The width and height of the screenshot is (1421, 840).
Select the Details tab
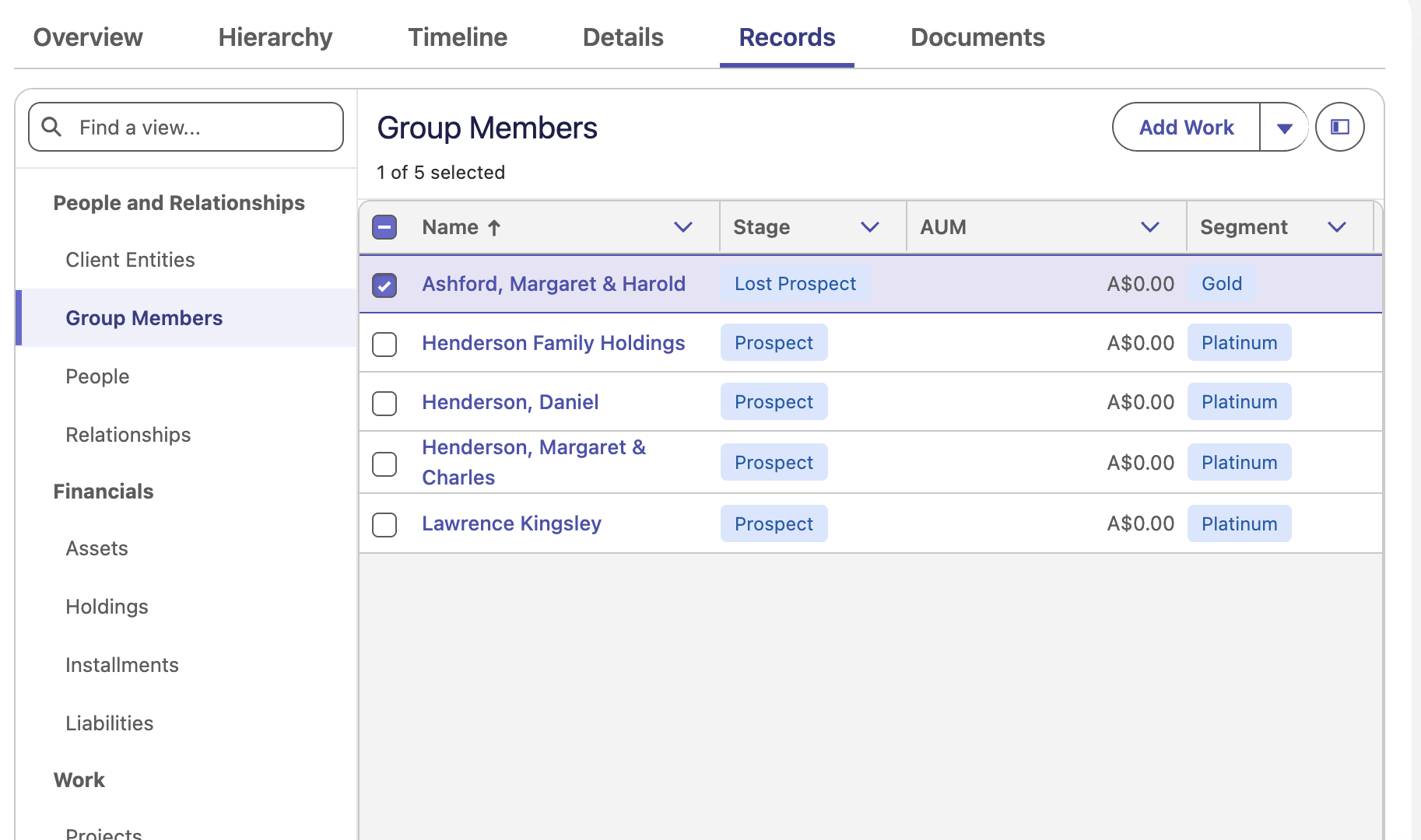623,37
